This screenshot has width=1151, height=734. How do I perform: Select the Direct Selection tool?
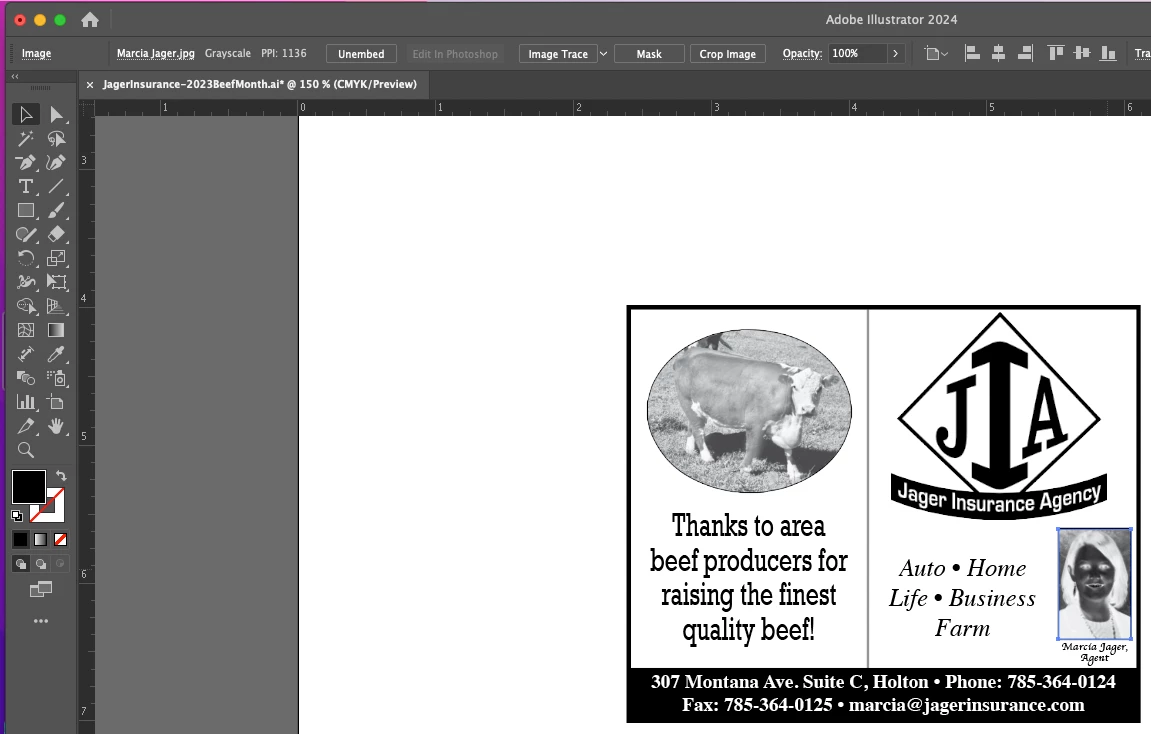pos(56,115)
